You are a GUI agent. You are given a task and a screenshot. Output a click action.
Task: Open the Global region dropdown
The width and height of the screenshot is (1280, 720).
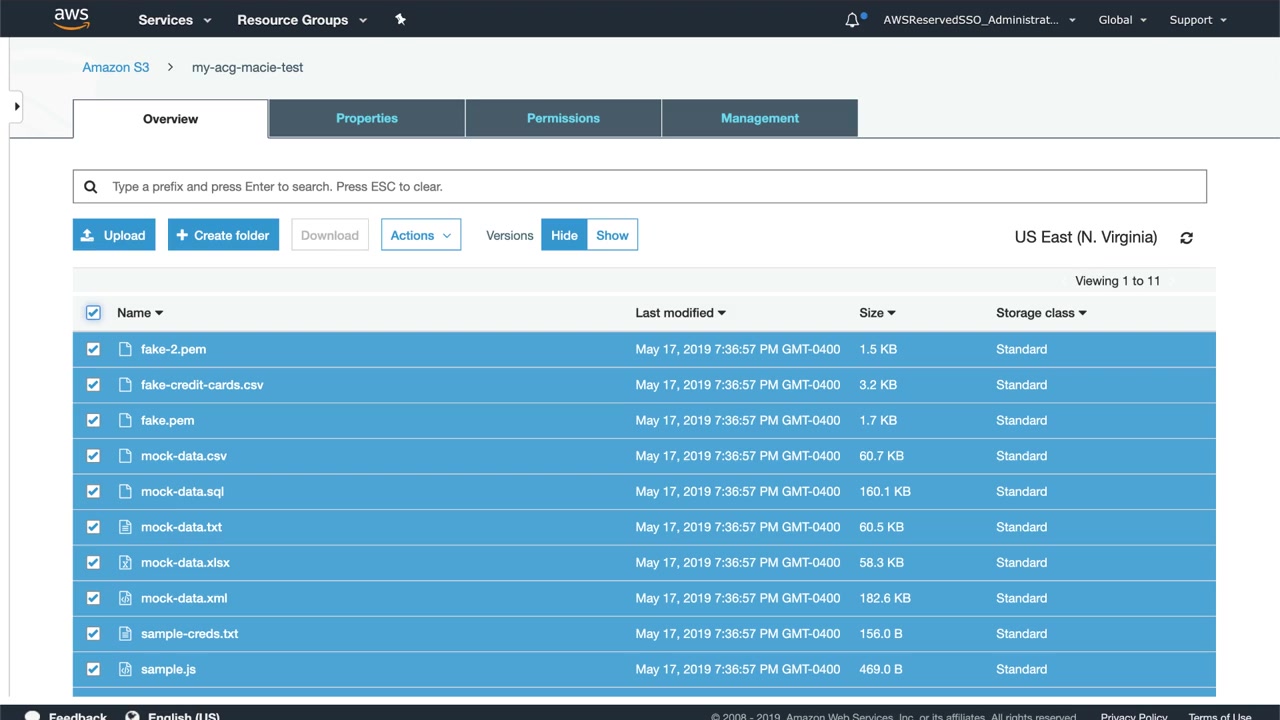1122,20
